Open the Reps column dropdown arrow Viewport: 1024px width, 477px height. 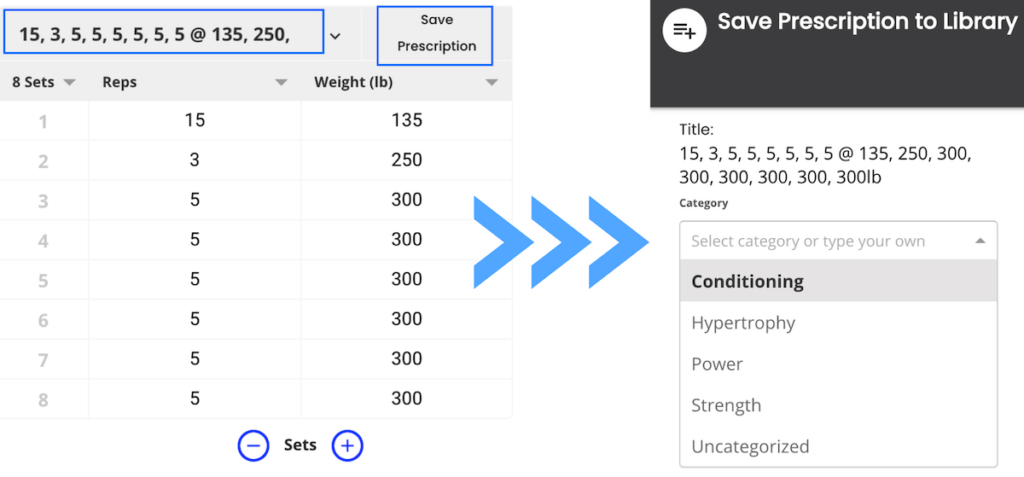(281, 83)
